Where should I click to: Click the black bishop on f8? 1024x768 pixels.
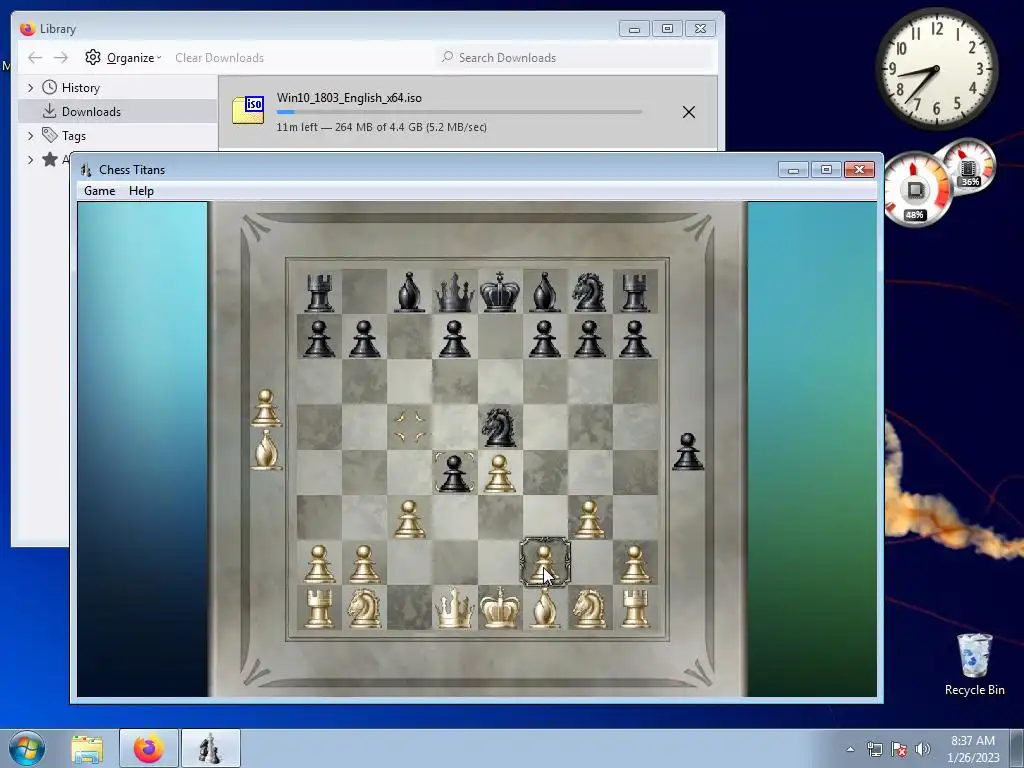(x=545, y=292)
